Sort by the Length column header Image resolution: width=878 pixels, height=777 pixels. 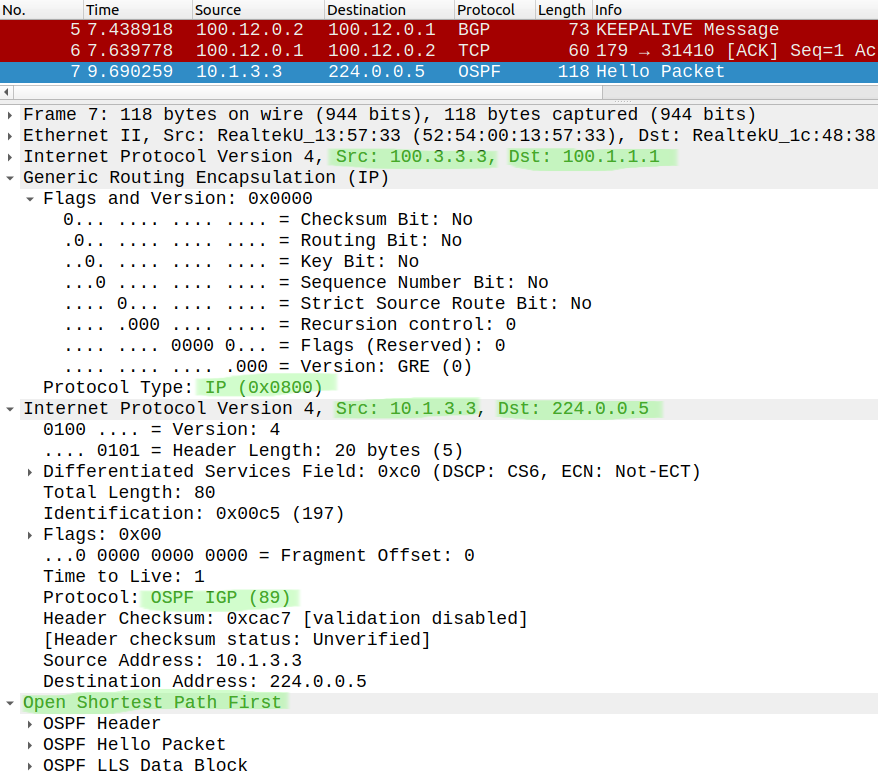(x=563, y=10)
